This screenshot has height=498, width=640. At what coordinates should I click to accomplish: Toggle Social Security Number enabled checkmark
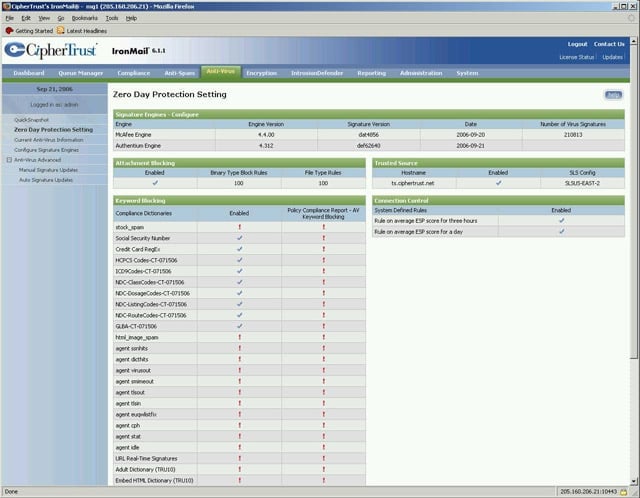240,238
